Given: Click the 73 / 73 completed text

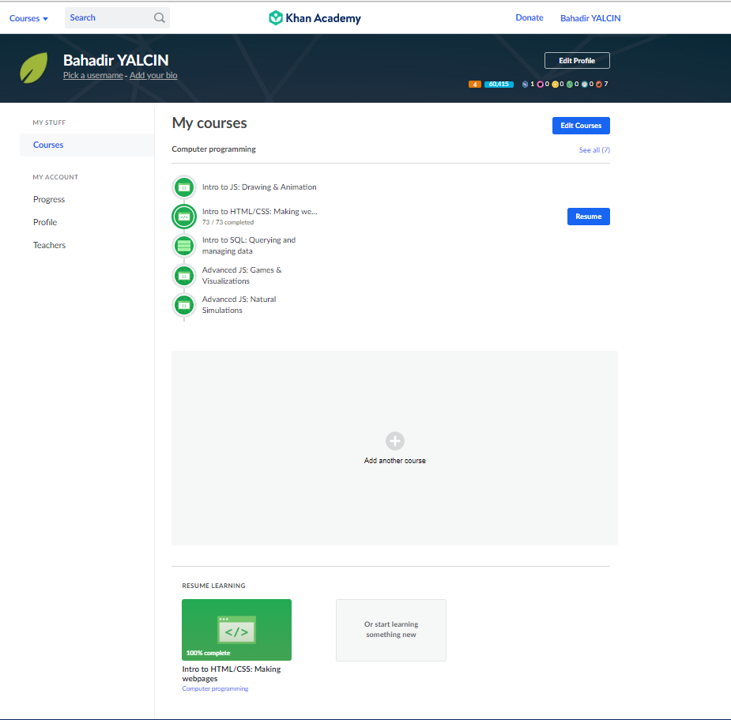Looking at the screenshot, I should pos(228,222).
